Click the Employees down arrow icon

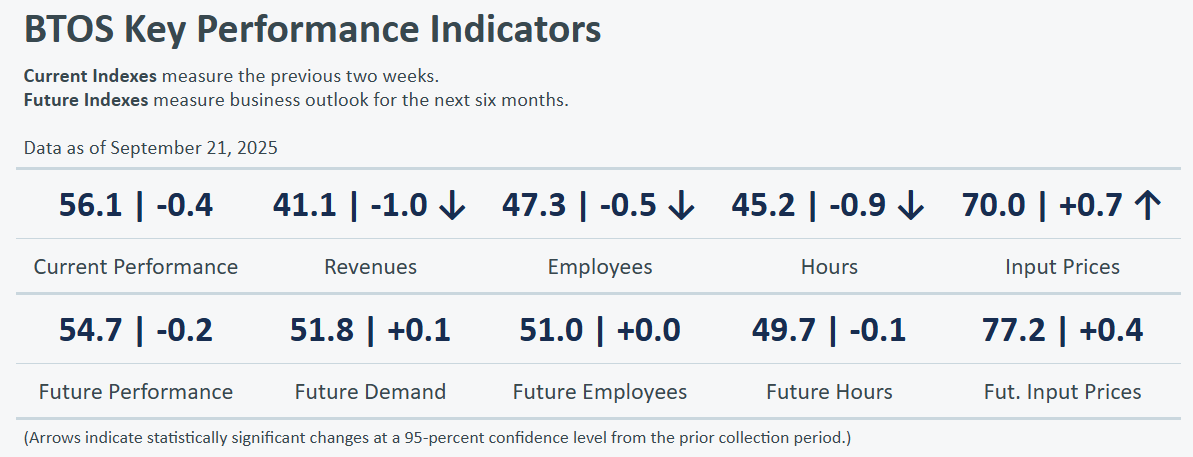point(681,206)
